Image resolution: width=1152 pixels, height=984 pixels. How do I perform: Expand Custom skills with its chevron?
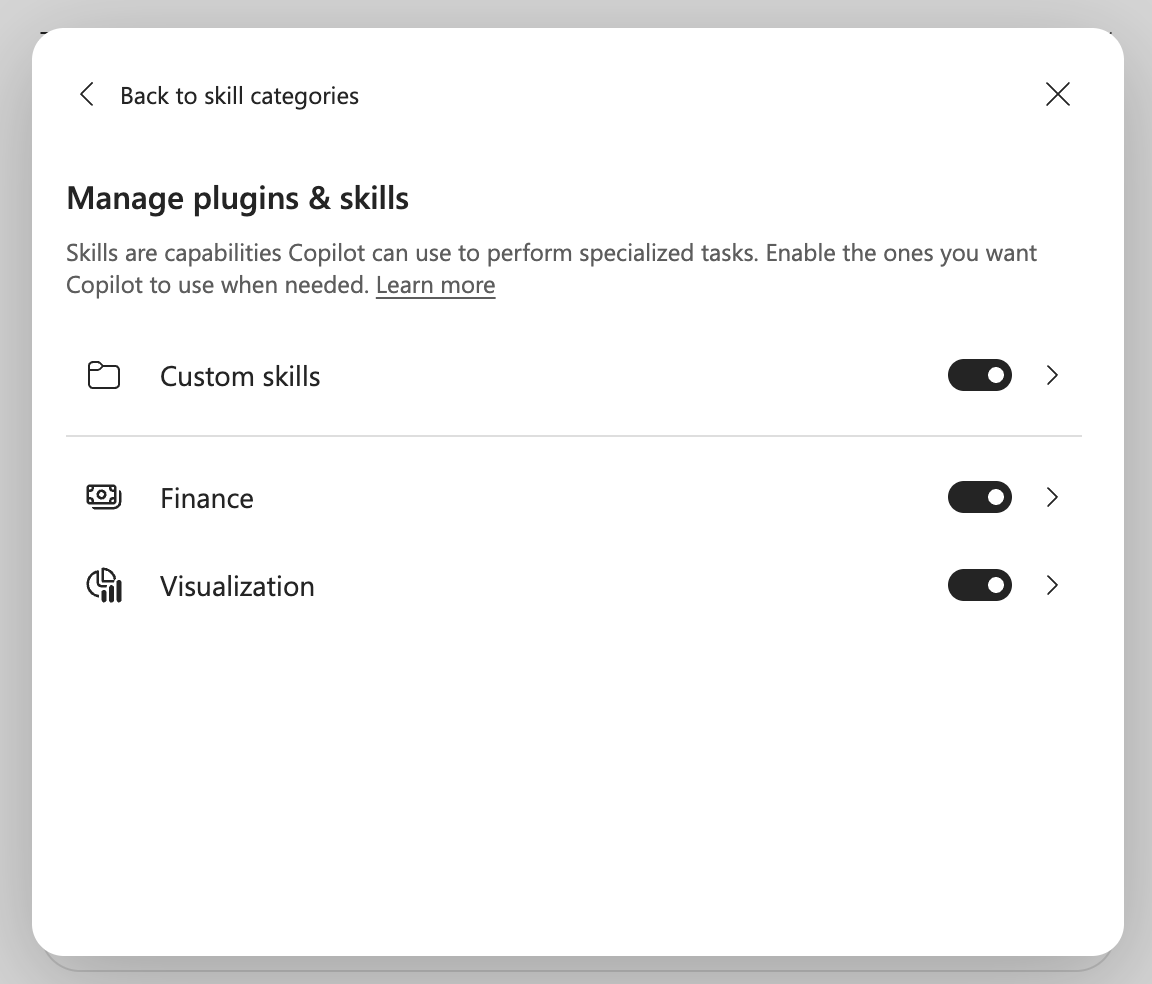pos(1052,376)
